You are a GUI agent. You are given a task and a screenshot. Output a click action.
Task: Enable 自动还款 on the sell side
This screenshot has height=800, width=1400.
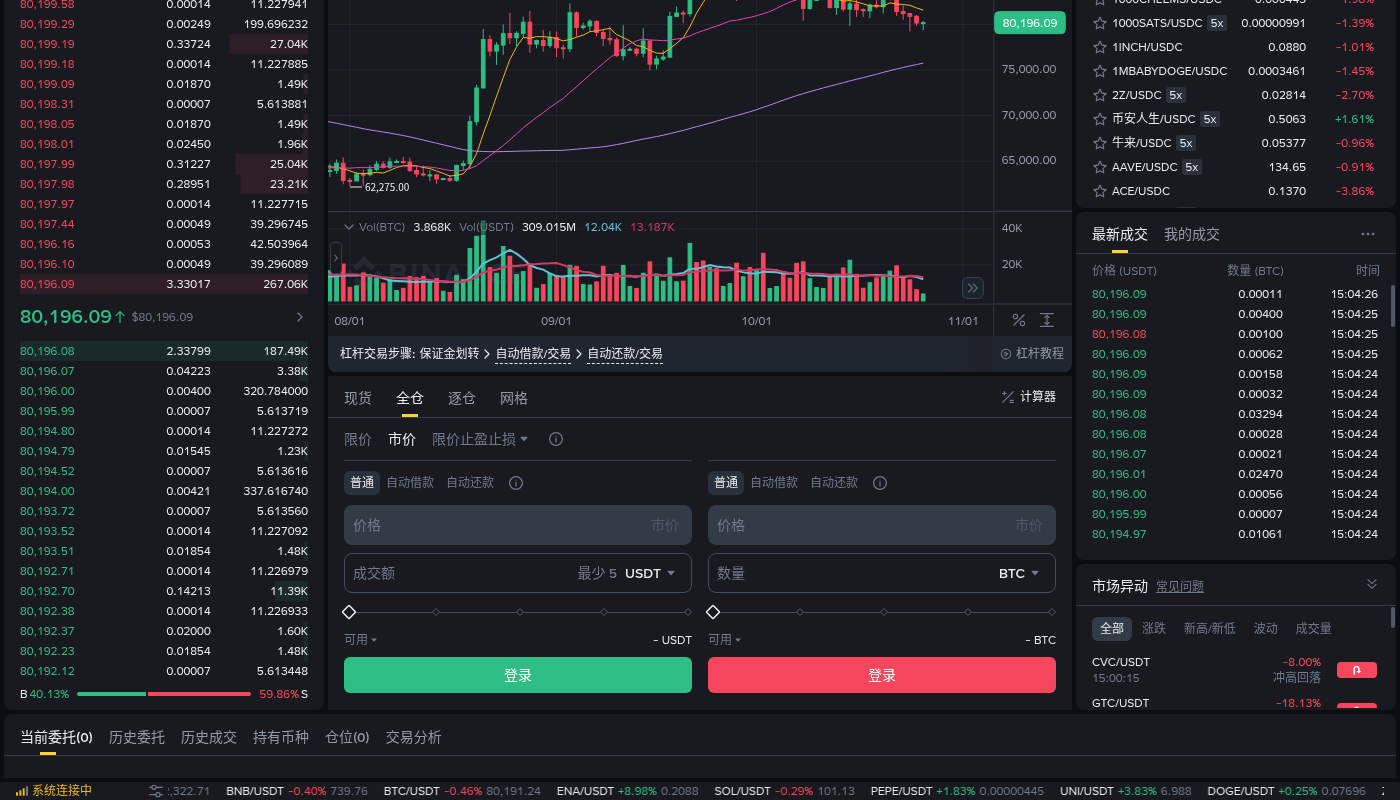tap(834, 482)
